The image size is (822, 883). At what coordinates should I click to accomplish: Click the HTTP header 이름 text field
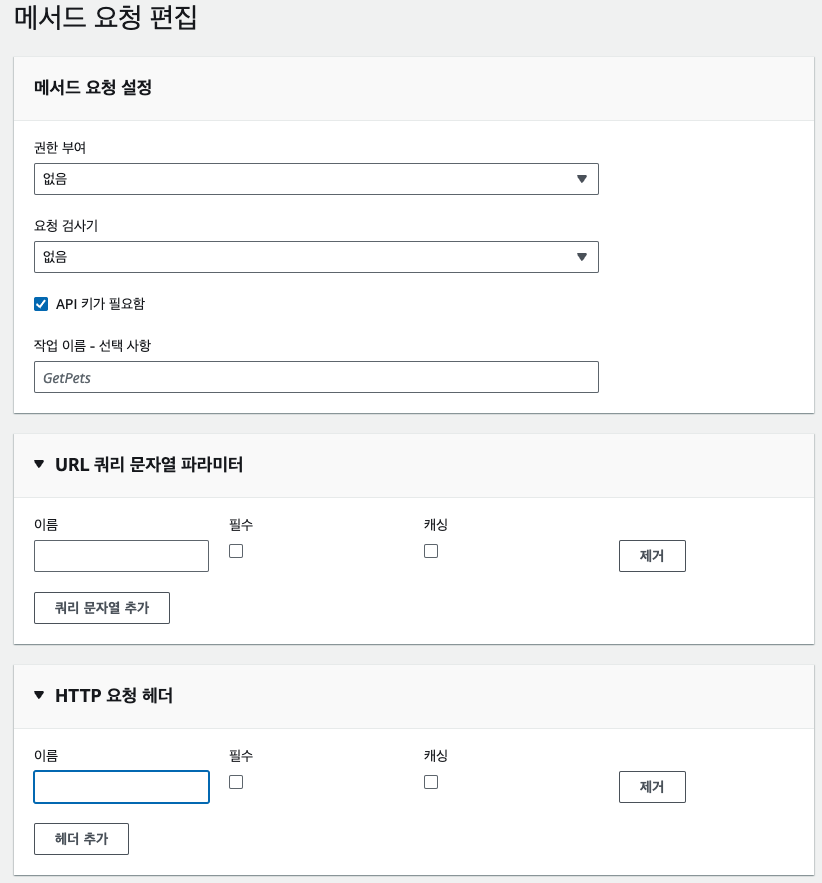(x=121, y=787)
